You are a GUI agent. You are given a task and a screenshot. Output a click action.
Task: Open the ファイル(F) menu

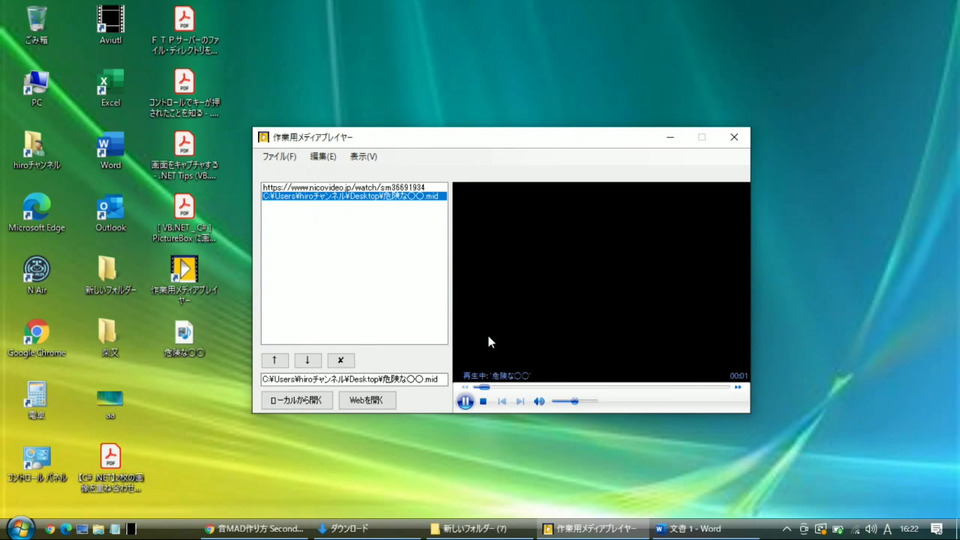click(x=279, y=157)
